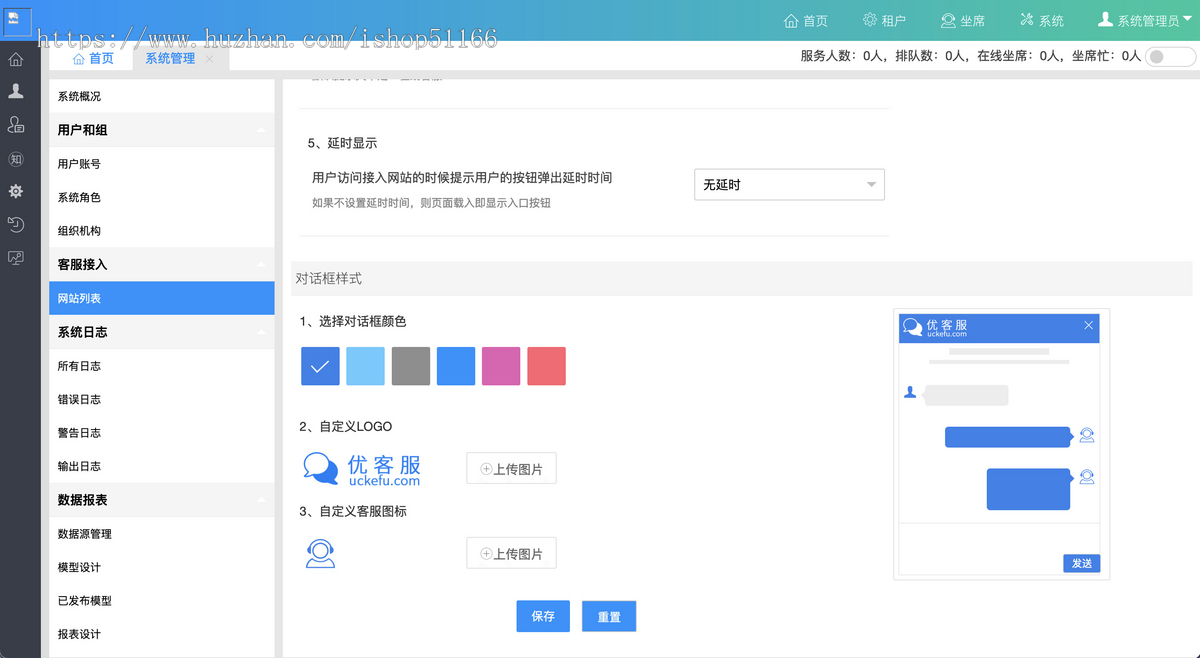Close the 系统管理 tab

point(210,59)
